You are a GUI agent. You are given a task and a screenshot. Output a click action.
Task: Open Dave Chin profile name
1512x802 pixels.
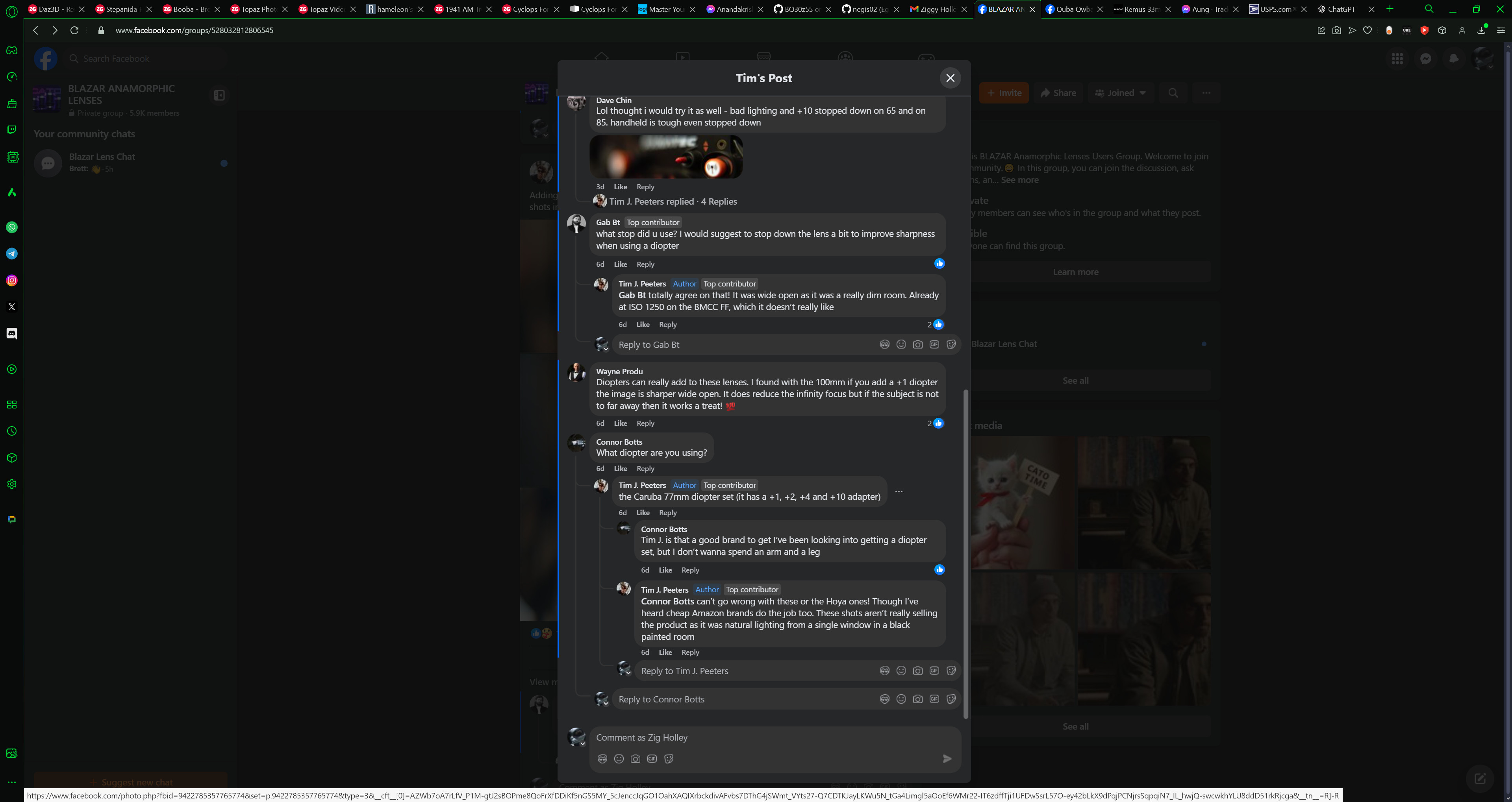613,100
